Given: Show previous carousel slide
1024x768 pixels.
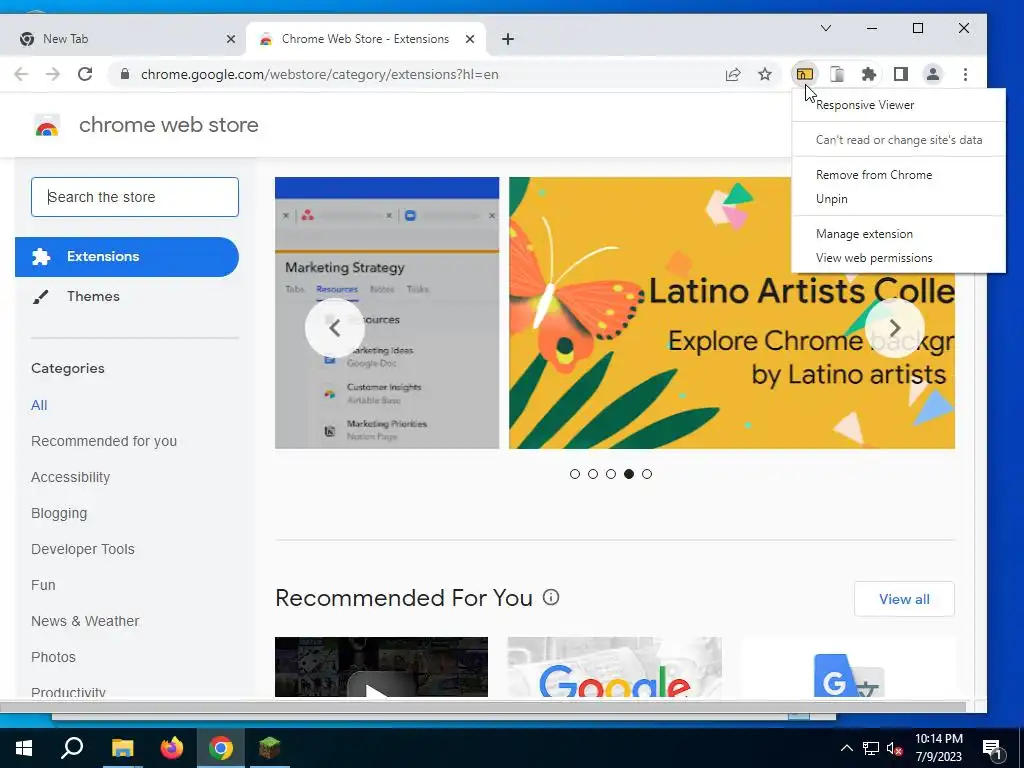Looking at the screenshot, I should point(334,328).
